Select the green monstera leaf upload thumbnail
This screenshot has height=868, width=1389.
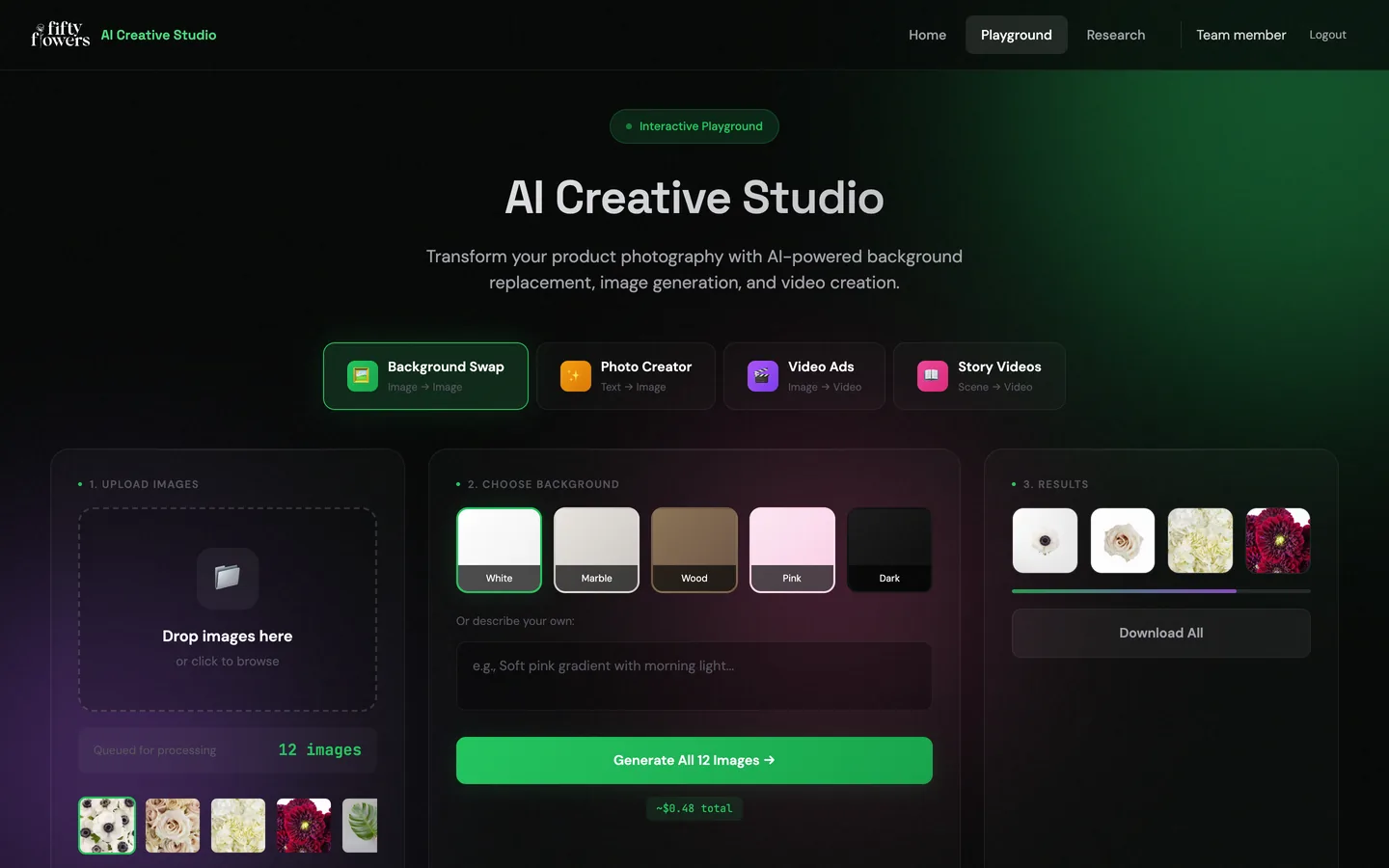360,826
